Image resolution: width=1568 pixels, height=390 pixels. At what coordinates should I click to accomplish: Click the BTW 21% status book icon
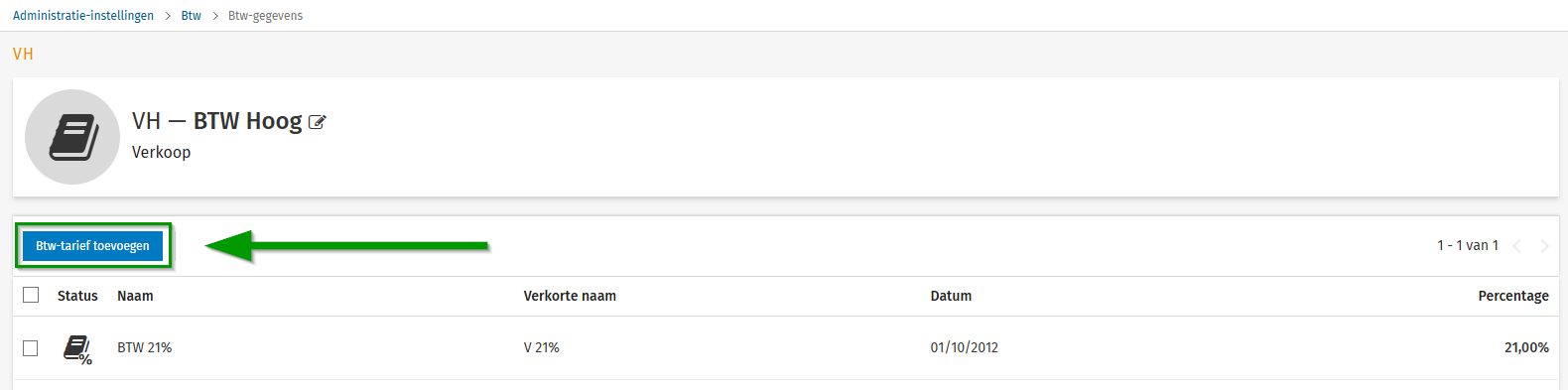pyautogui.click(x=77, y=348)
